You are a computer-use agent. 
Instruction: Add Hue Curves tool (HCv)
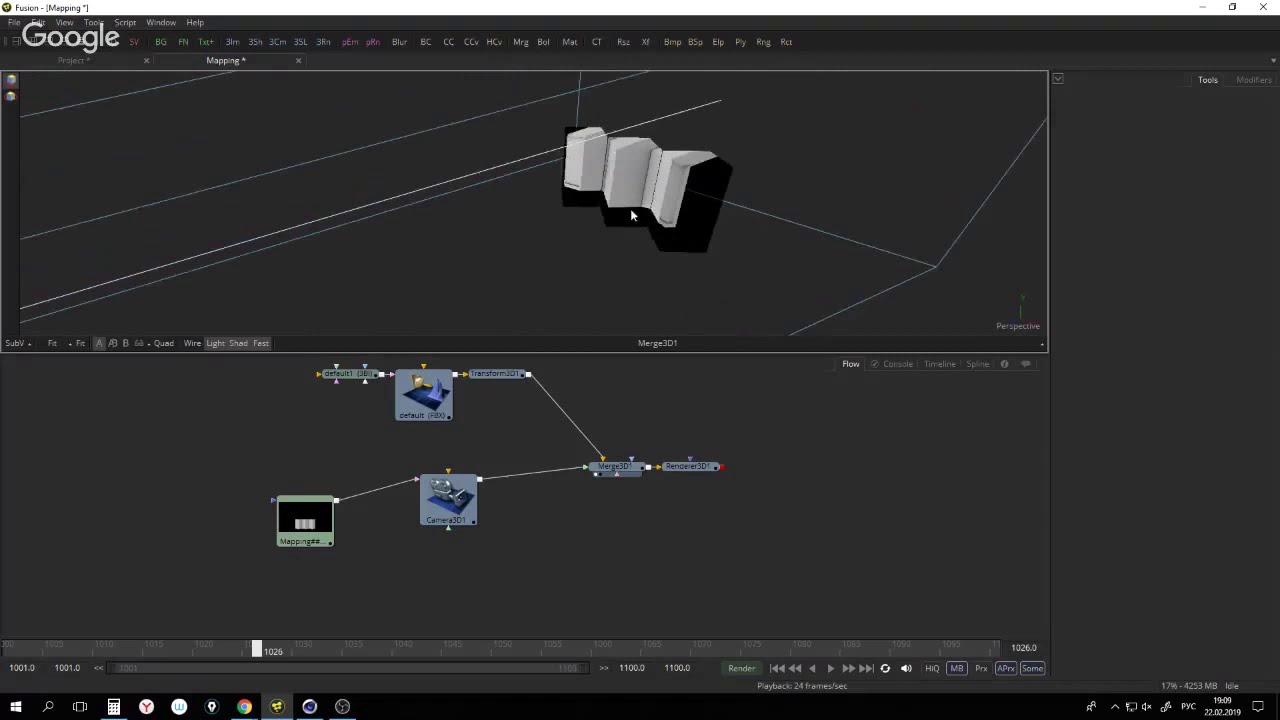click(x=494, y=42)
